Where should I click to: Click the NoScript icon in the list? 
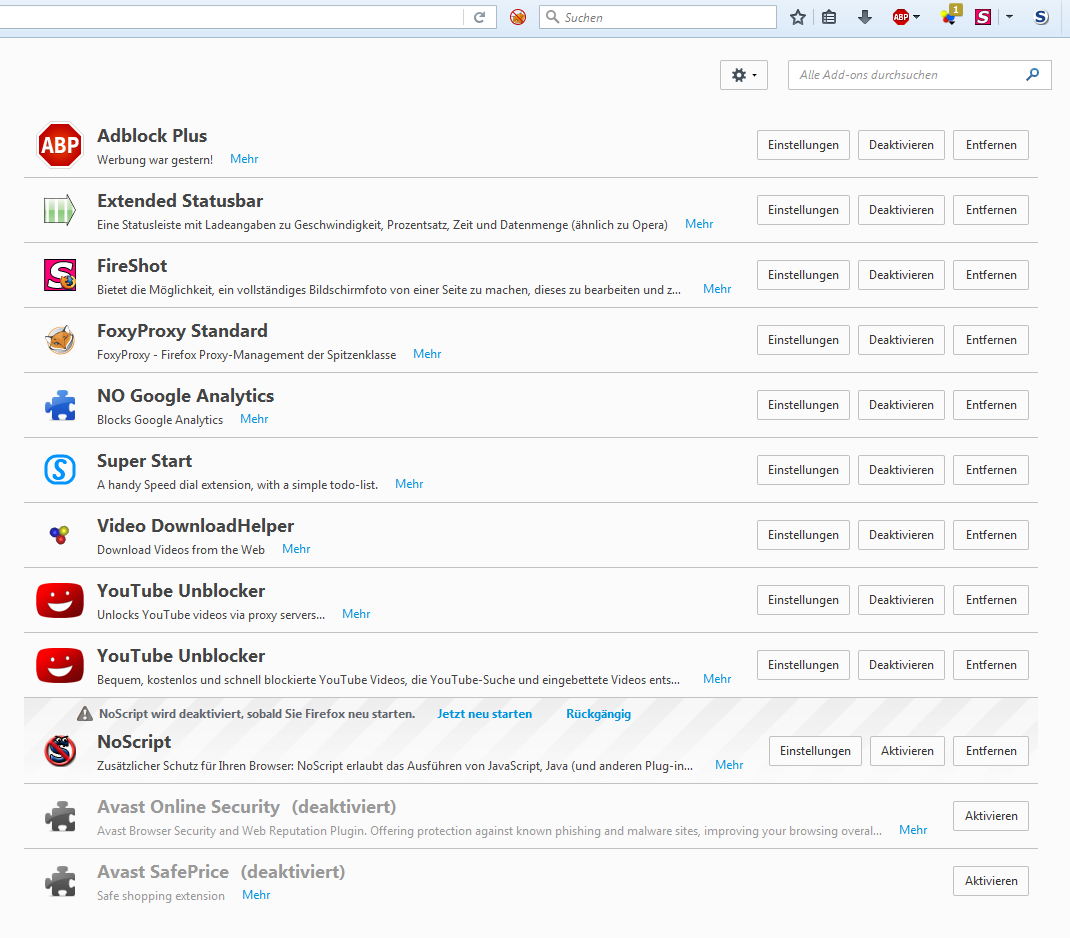[x=60, y=750]
